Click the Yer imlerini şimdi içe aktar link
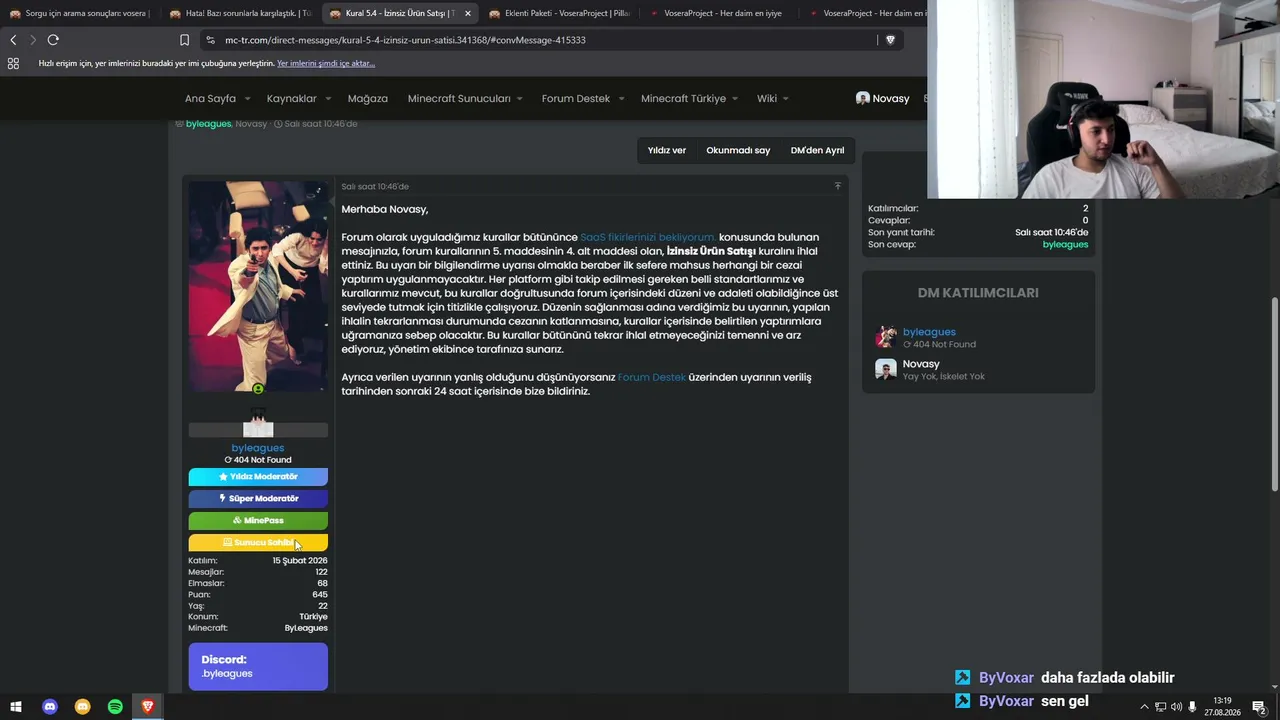This screenshot has width=1280, height=720. point(326,63)
